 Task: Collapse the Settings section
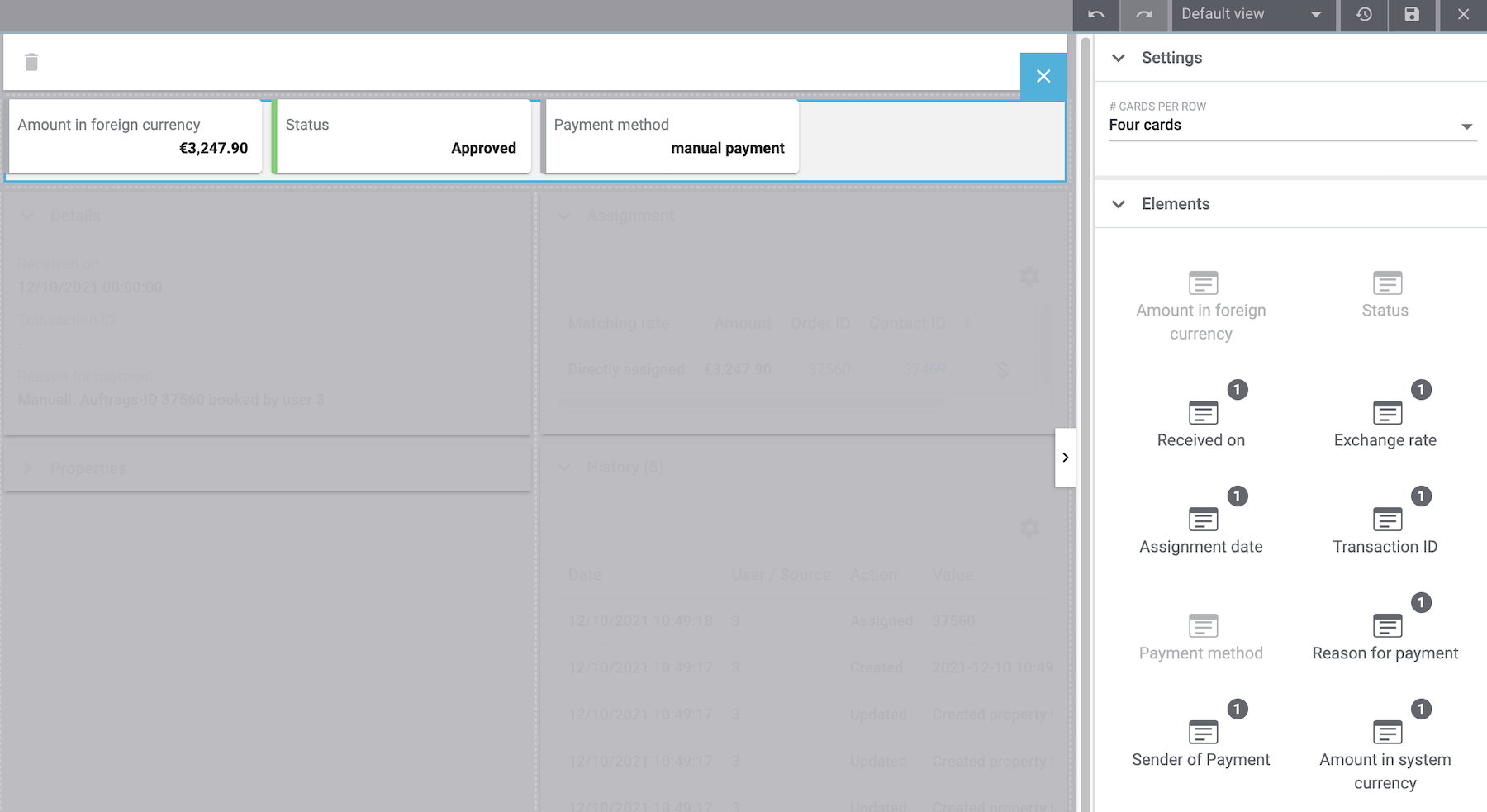[1119, 58]
